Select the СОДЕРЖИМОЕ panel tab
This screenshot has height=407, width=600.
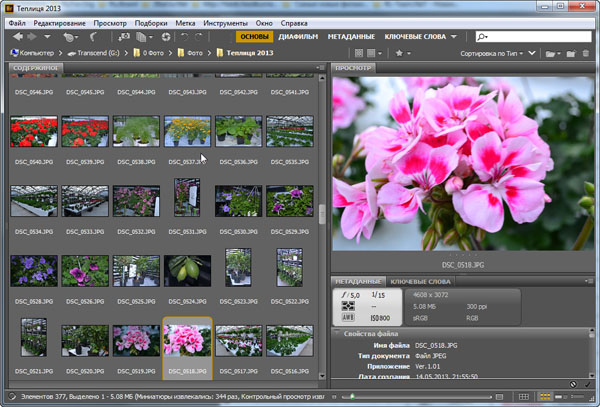[x=36, y=68]
